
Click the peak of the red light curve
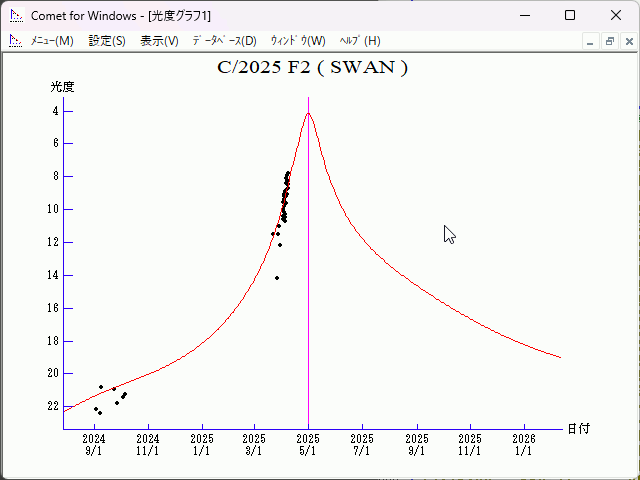click(308, 113)
